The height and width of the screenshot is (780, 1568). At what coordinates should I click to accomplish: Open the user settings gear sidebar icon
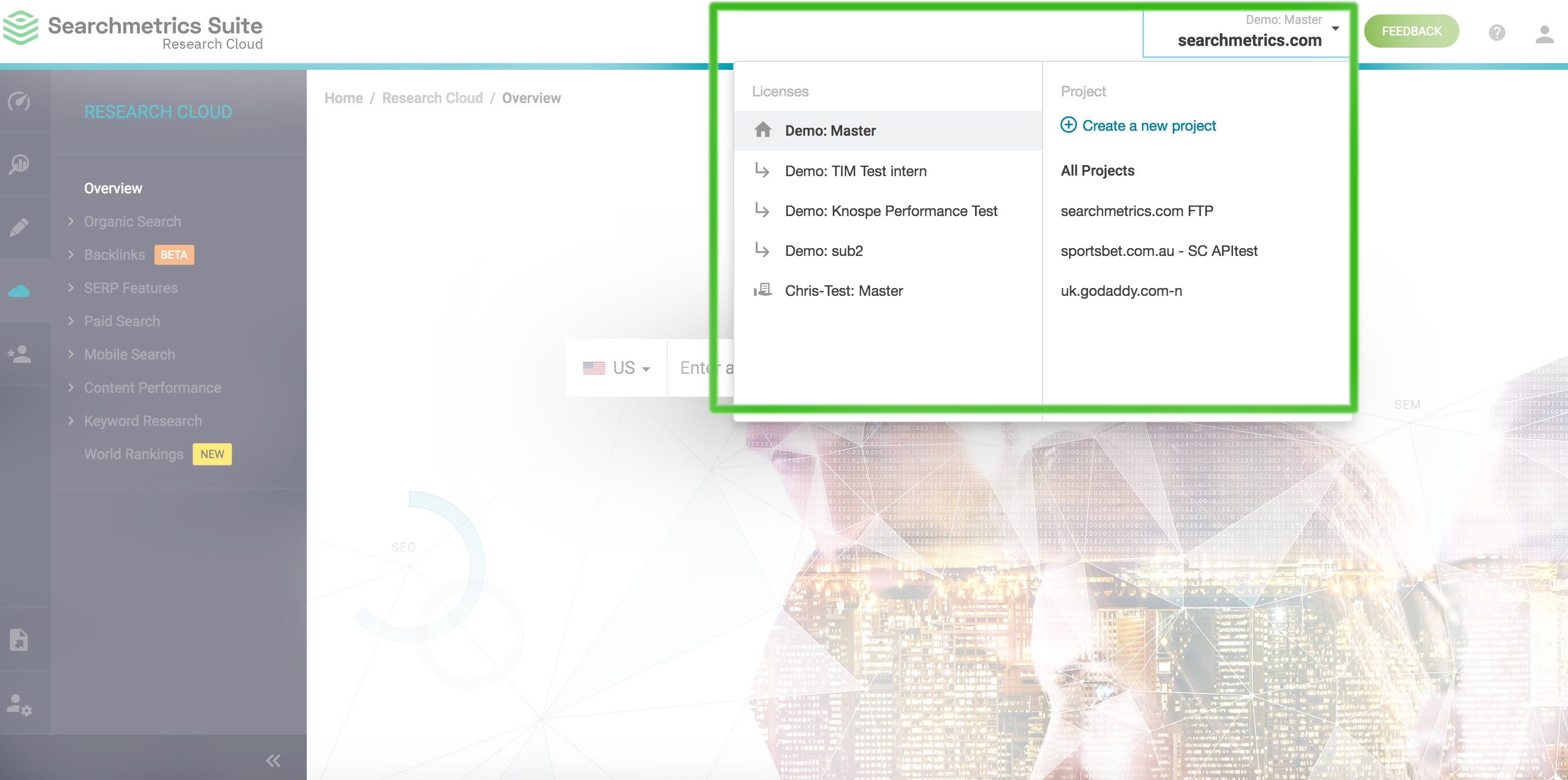[19, 705]
